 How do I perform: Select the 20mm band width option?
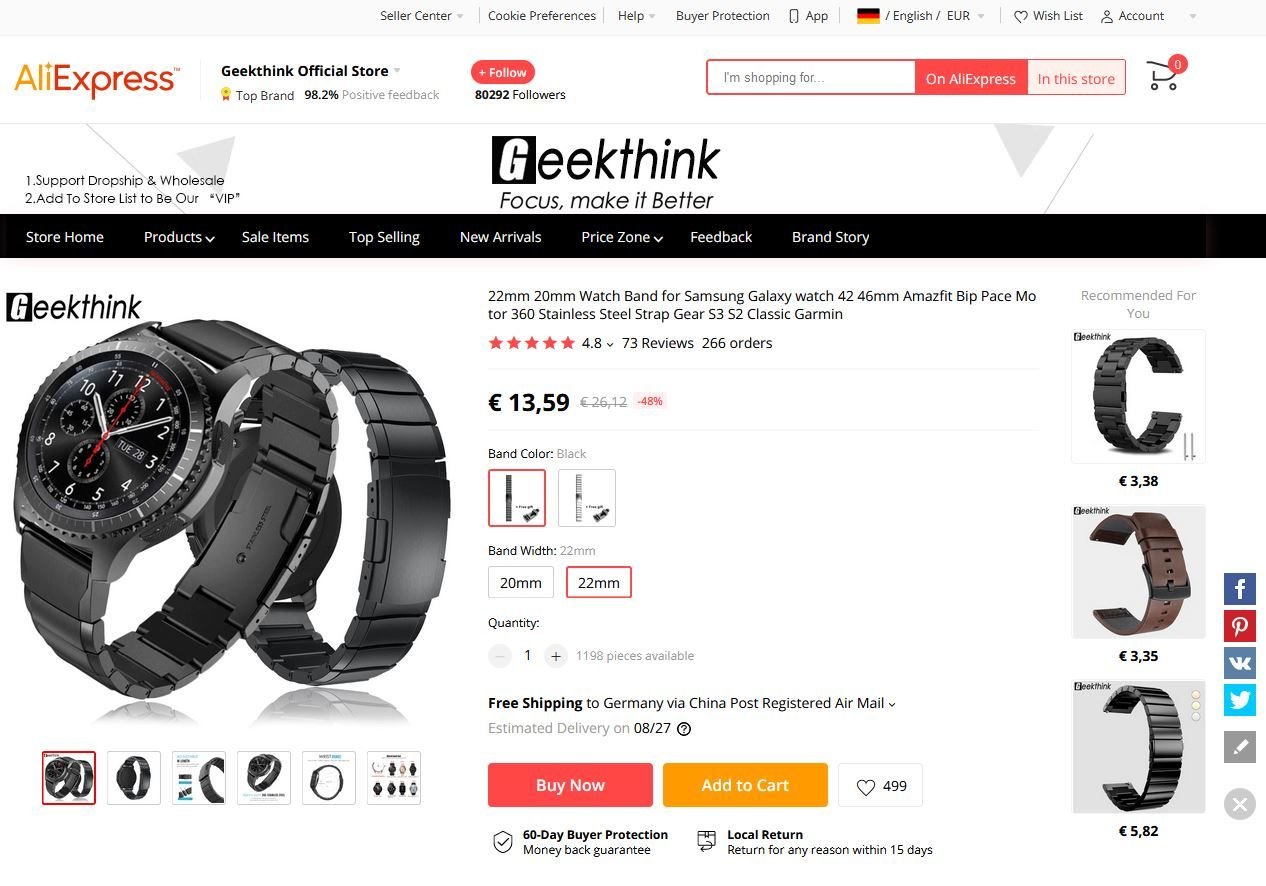[521, 583]
